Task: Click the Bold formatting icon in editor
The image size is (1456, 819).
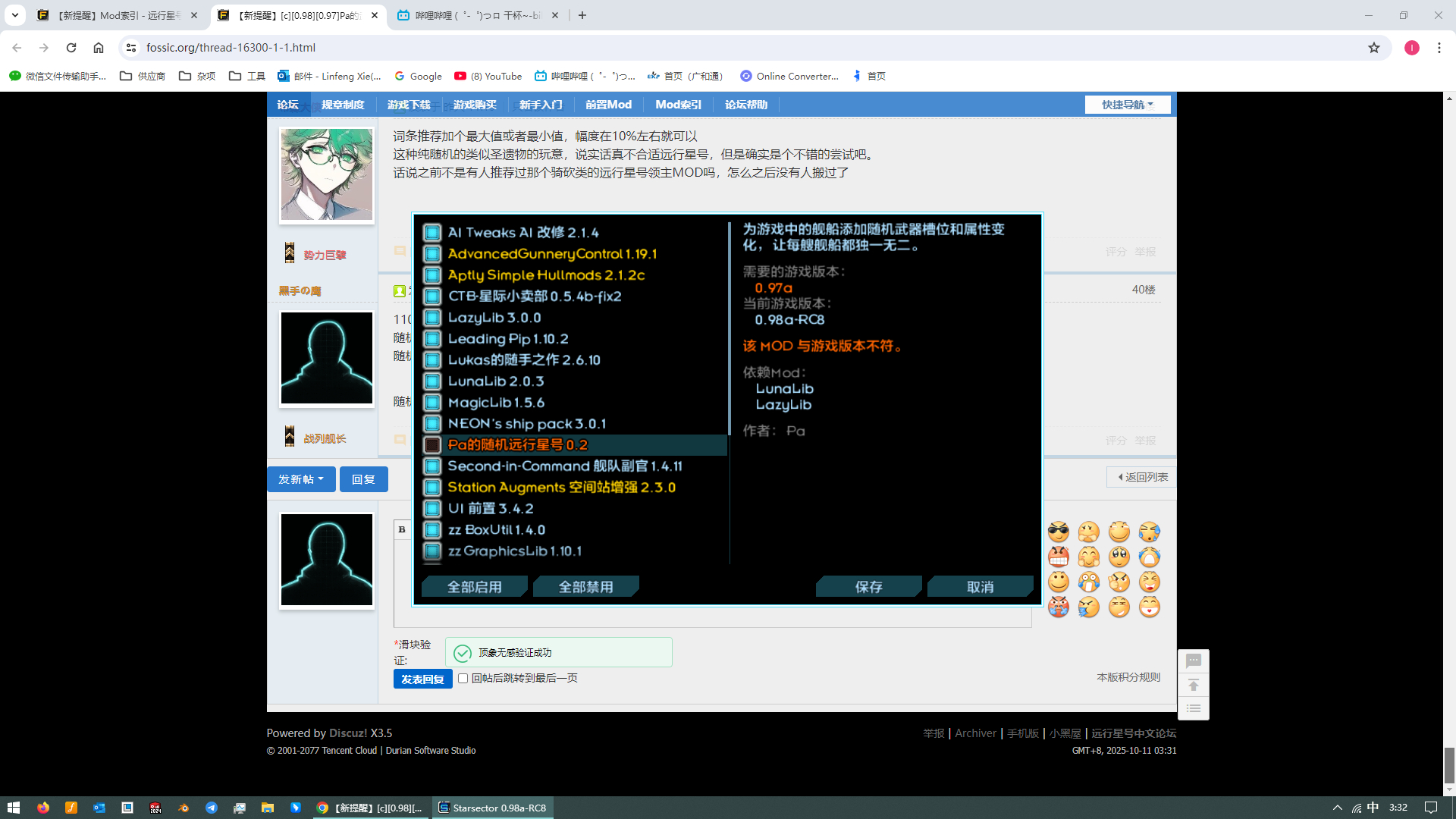Action: tap(402, 529)
